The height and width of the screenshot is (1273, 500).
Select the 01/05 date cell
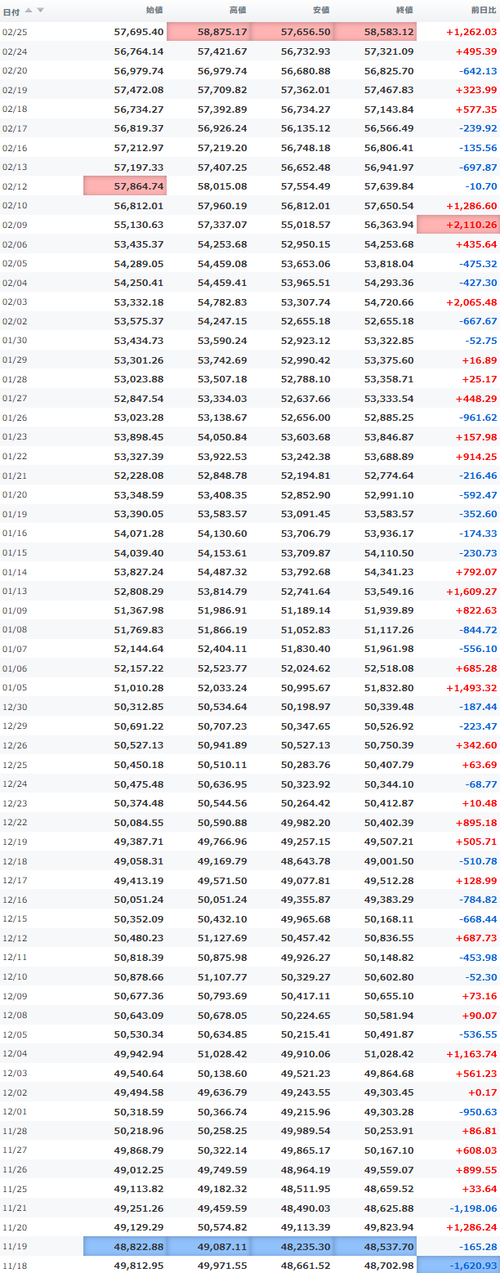(14, 687)
